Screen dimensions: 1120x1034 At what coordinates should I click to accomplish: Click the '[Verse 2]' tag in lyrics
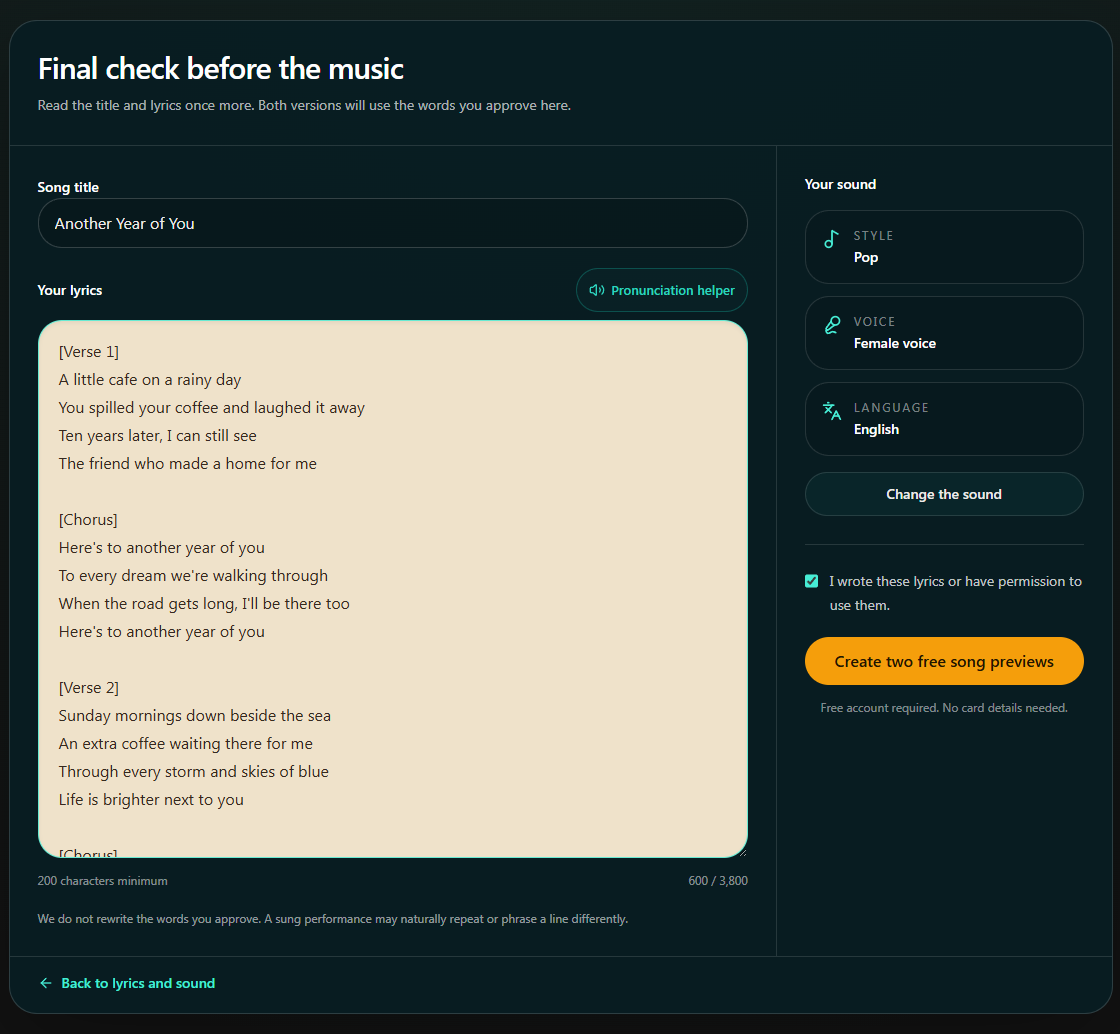89,688
